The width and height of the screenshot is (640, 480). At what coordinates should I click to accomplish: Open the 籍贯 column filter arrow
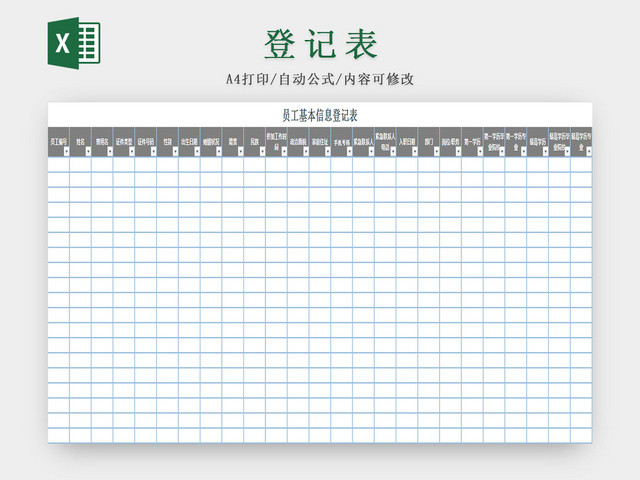click(240, 152)
